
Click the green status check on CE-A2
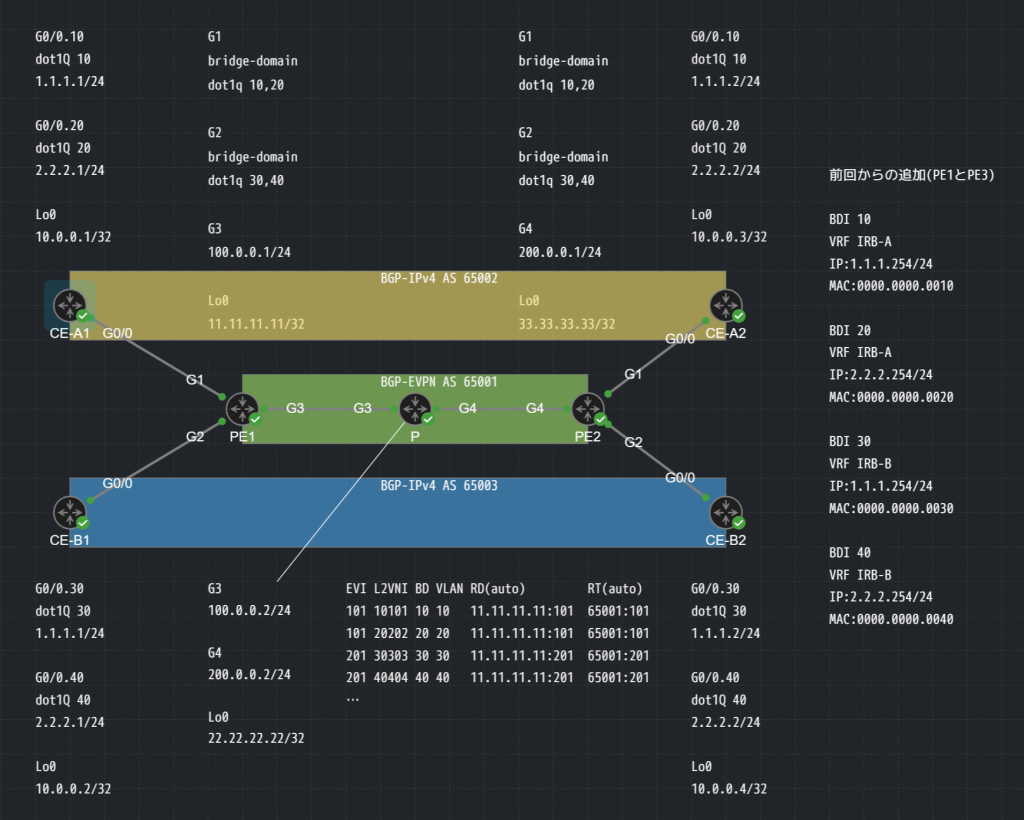tap(738, 316)
